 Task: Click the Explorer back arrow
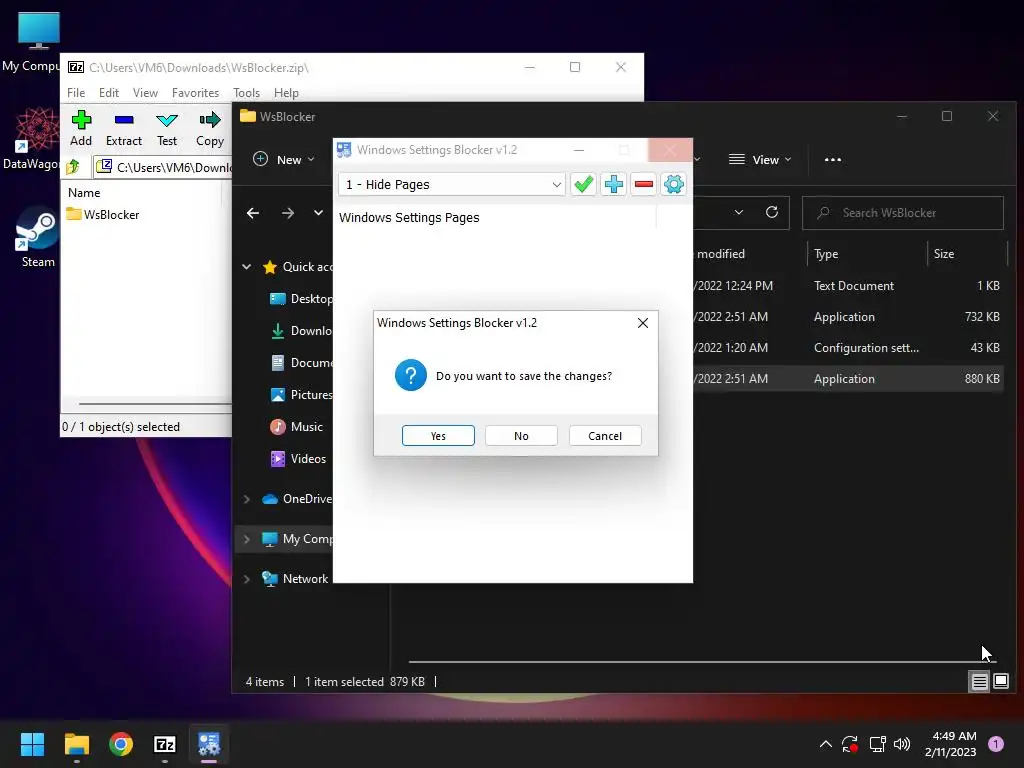coord(253,213)
